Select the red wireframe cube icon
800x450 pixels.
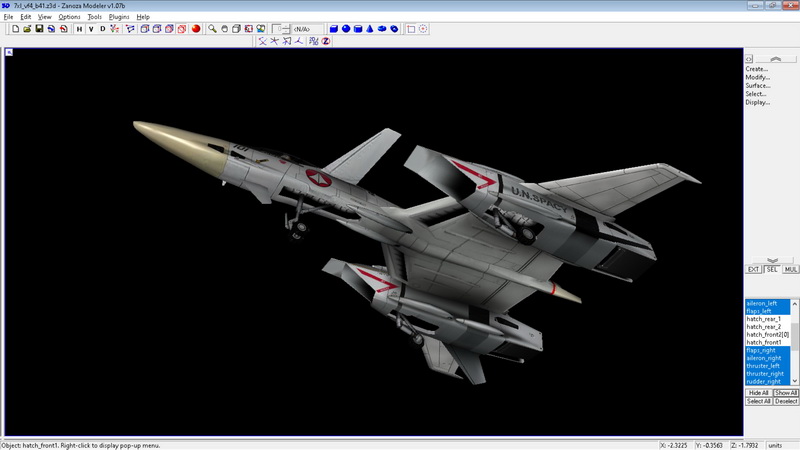pyautogui.click(x=182, y=29)
